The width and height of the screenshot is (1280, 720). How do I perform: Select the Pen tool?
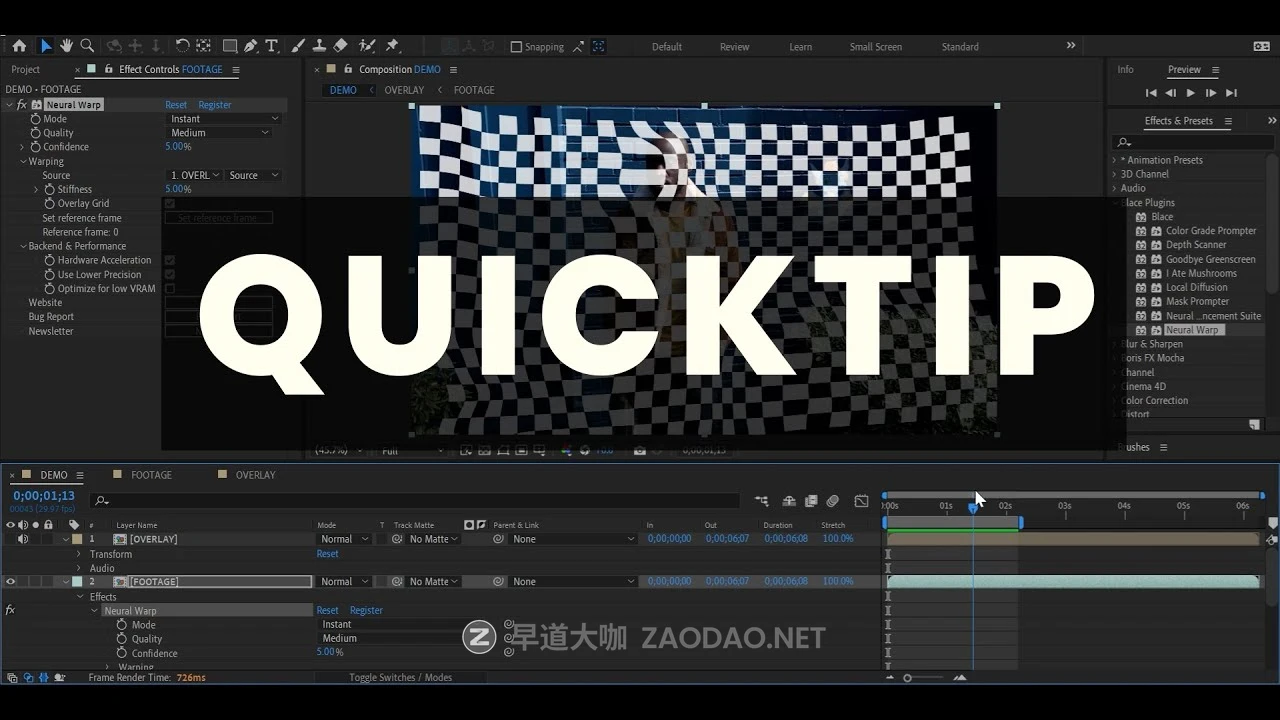tap(250, 46)
